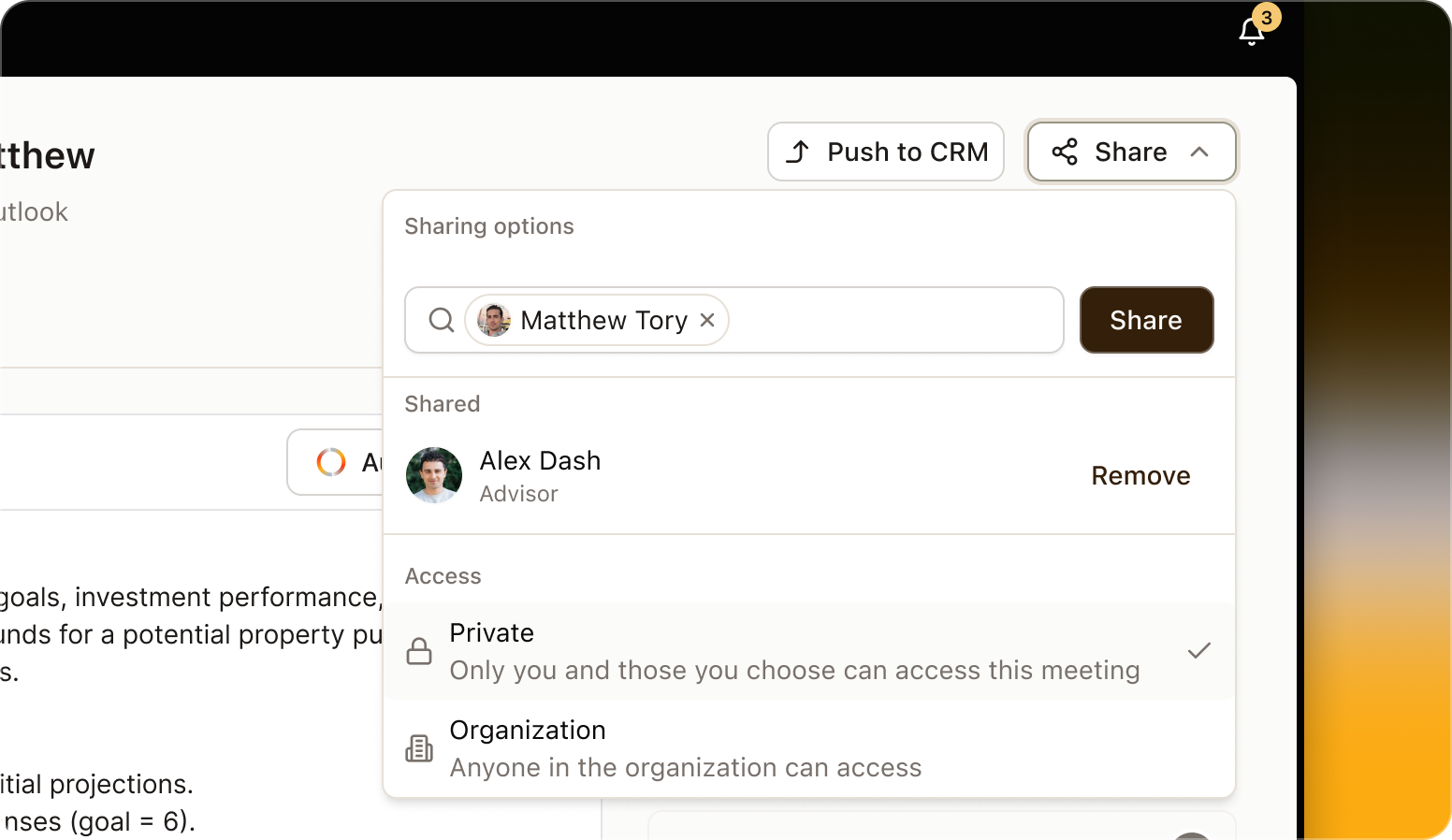
Task: Click the lock icon beside Private
Action: pyautogui.click(x=419, y=651)
